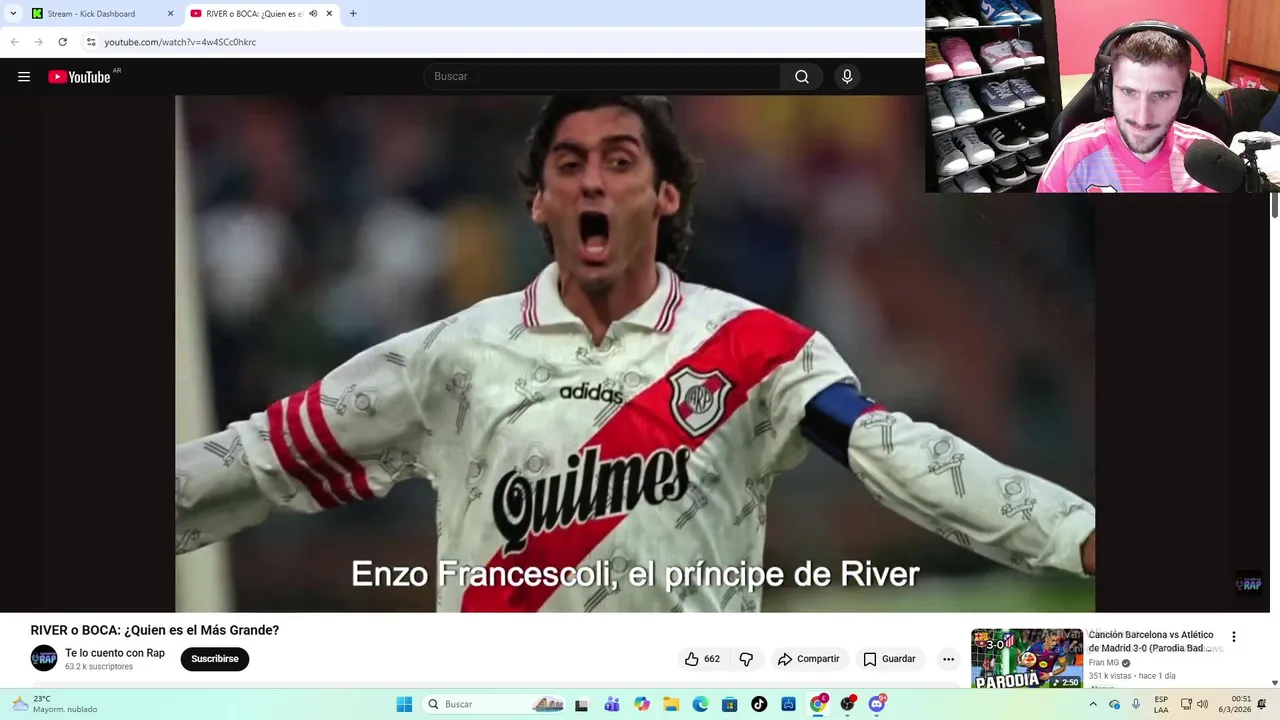Click the video player to pause
The width and height of the screenshot is (1280, 720).
pos(635,353)
